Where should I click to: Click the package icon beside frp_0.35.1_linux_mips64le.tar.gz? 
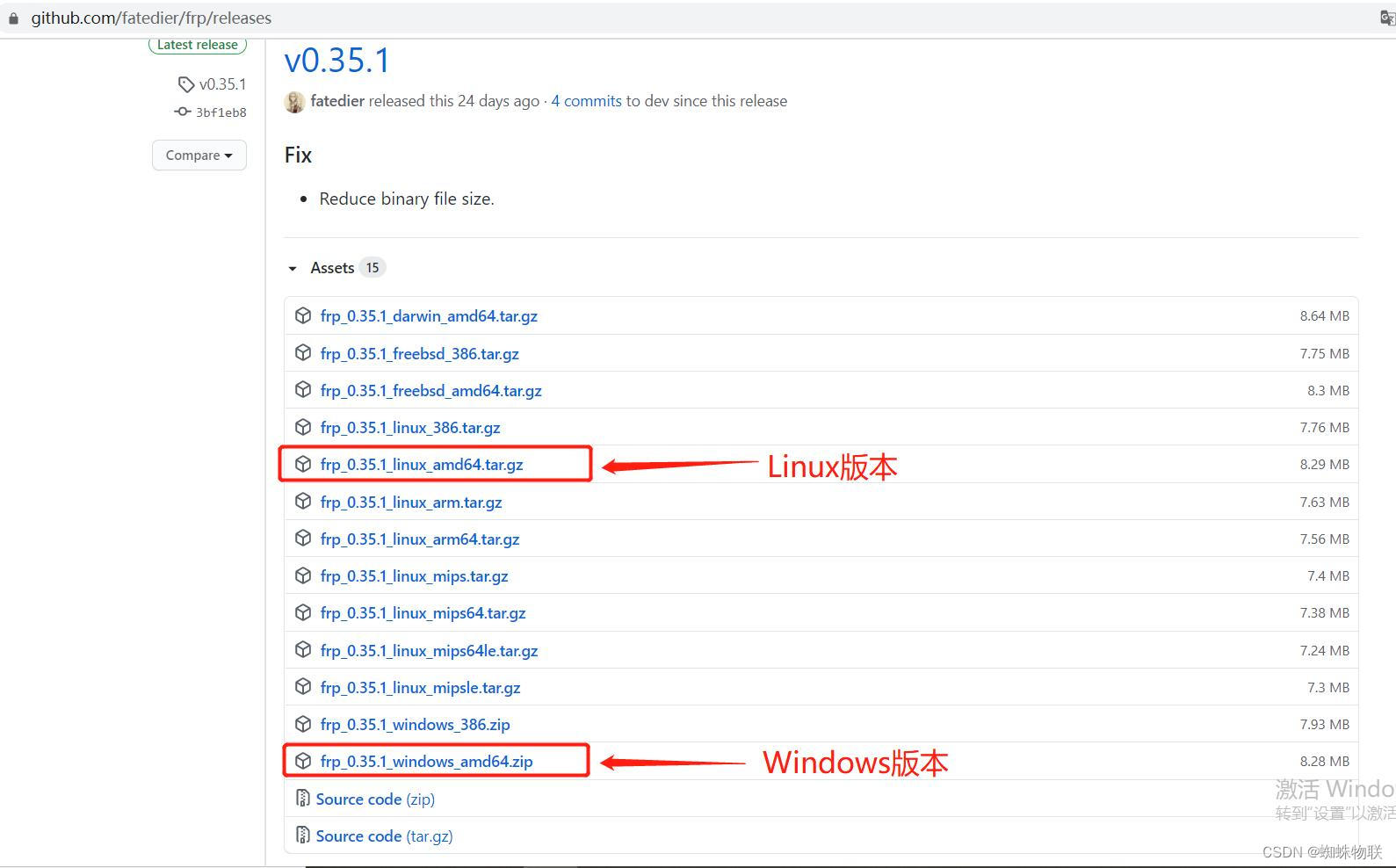303,649
